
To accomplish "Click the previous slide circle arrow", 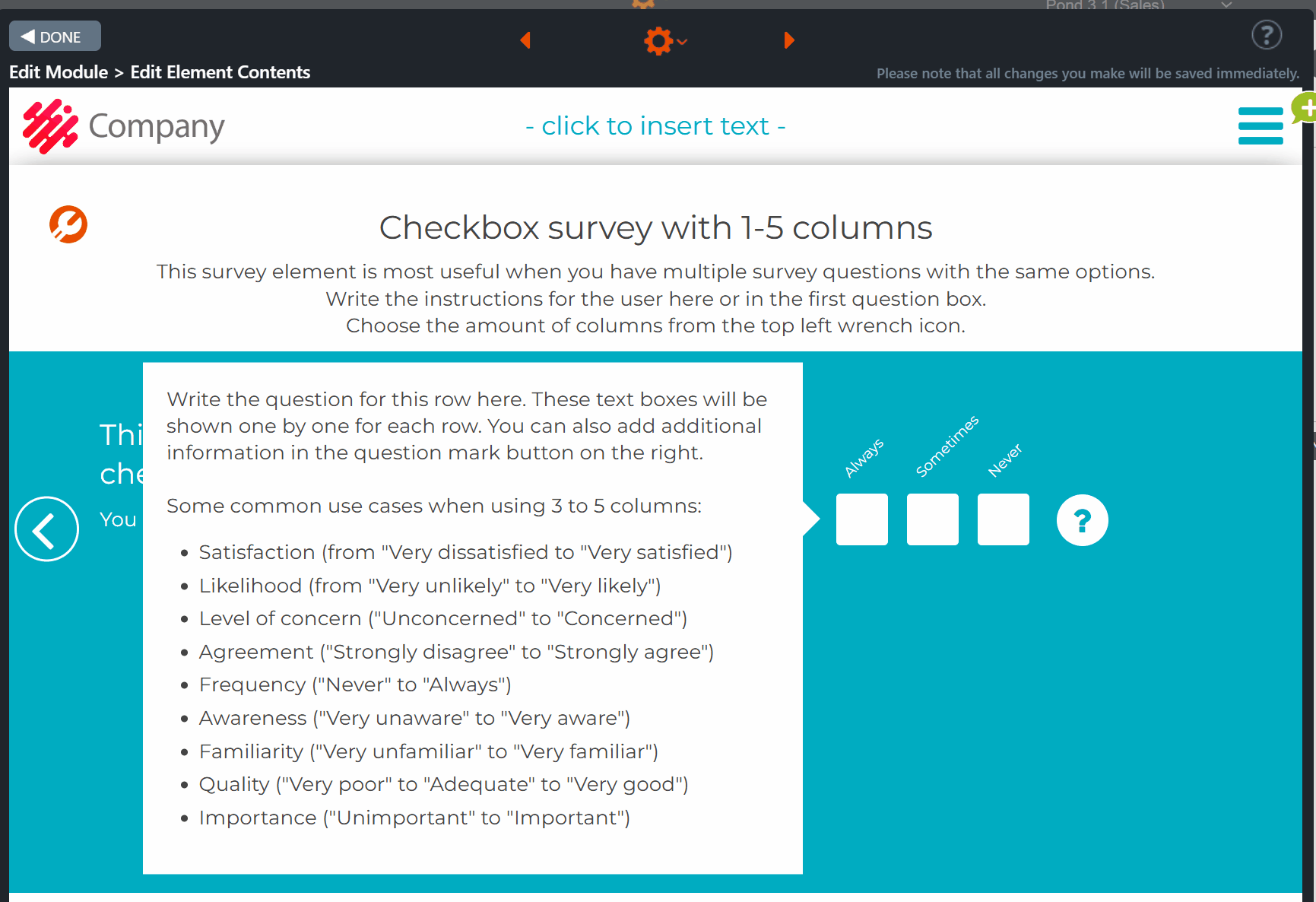I will pyautogui.click(x=47, y=529).
